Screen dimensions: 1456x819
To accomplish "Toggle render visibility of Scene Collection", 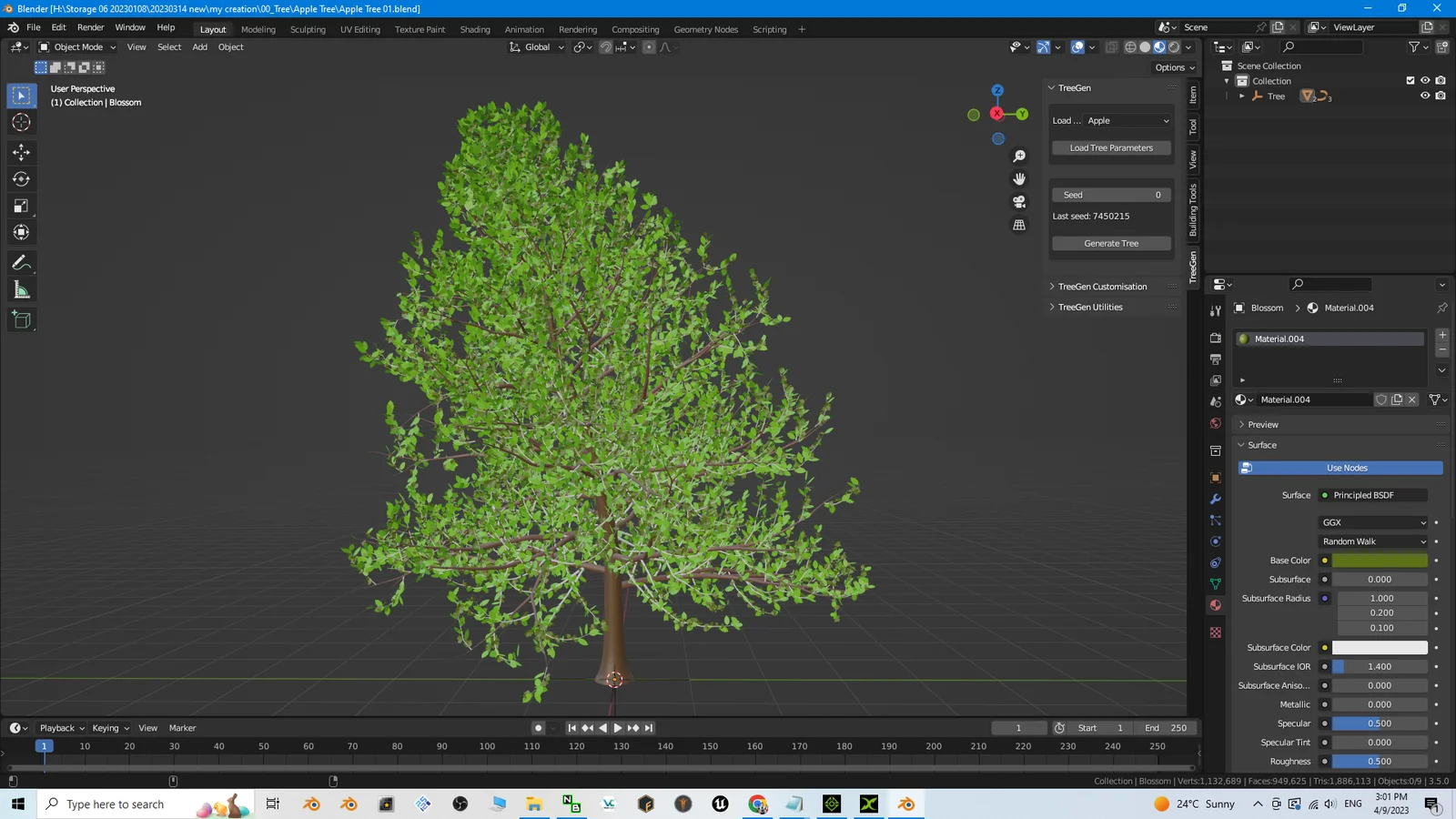I will click(1441, 66).
